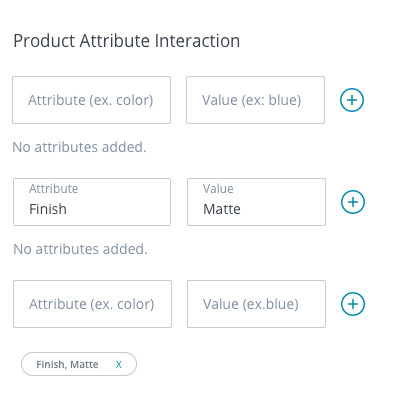Remove the "Finish, Matte" chip with its X
The image size is (400, 402).
pos(119,365)
